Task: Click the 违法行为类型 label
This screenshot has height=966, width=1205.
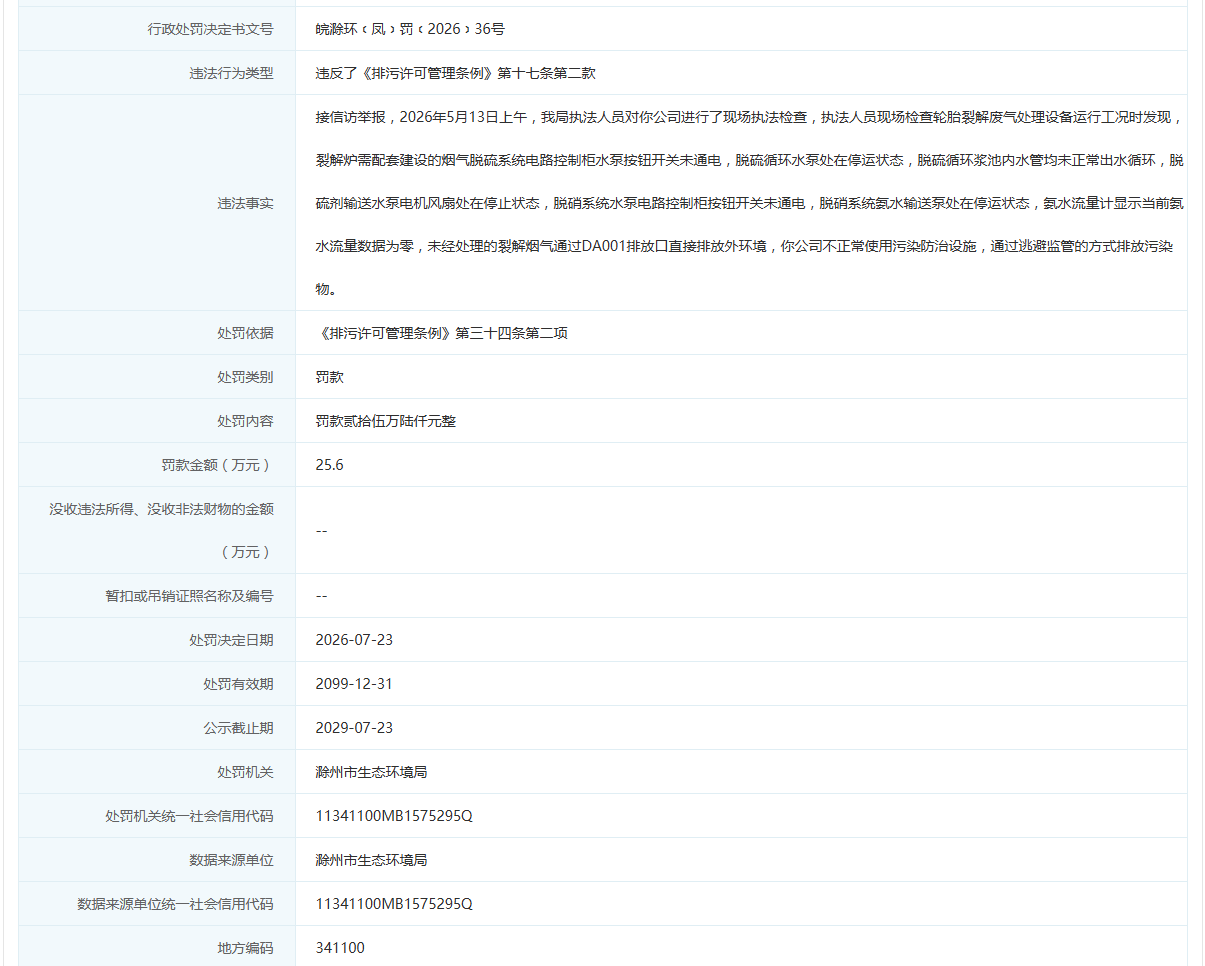Action: coord(231,73)
